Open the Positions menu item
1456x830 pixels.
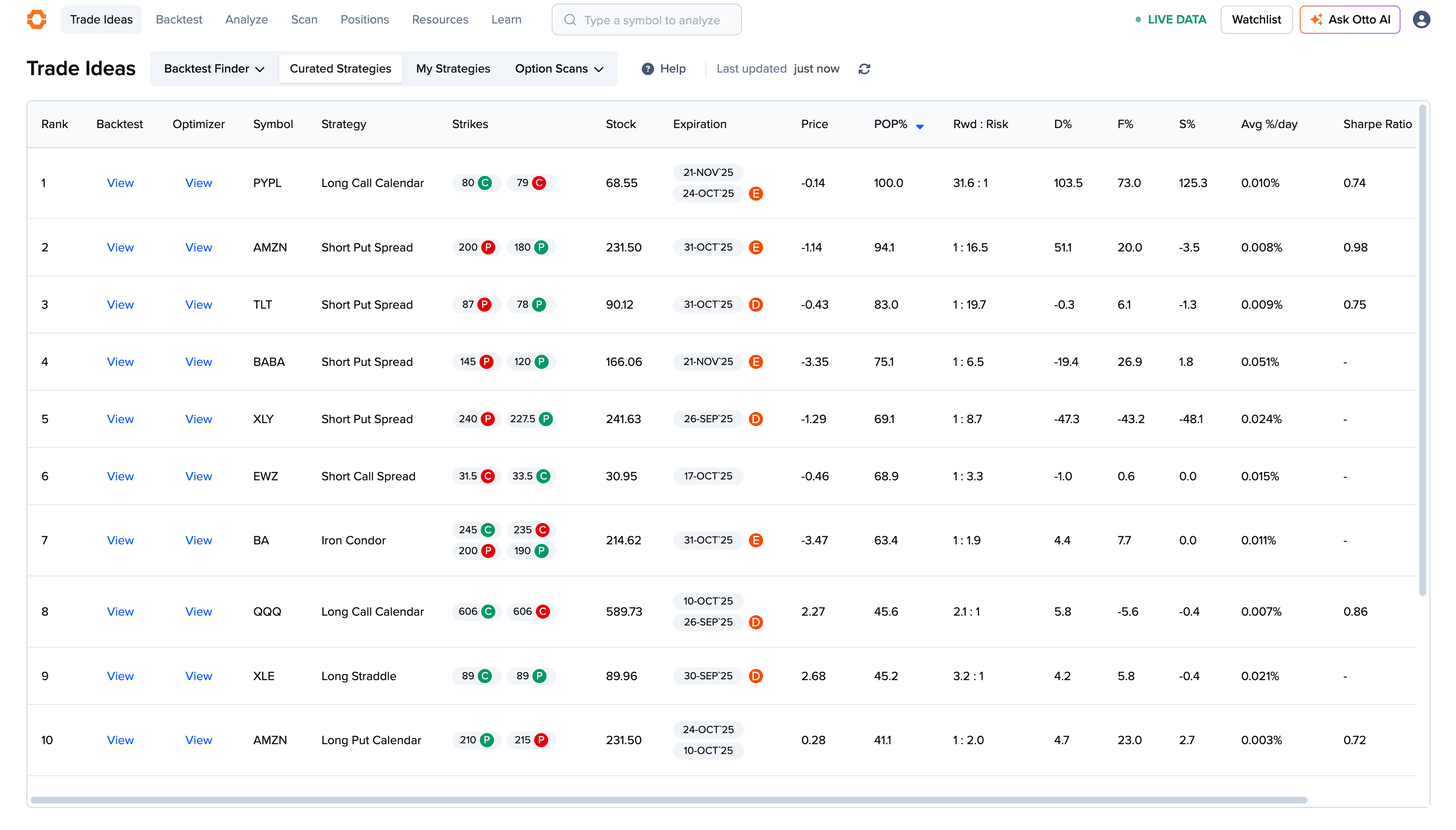(364, 19)
